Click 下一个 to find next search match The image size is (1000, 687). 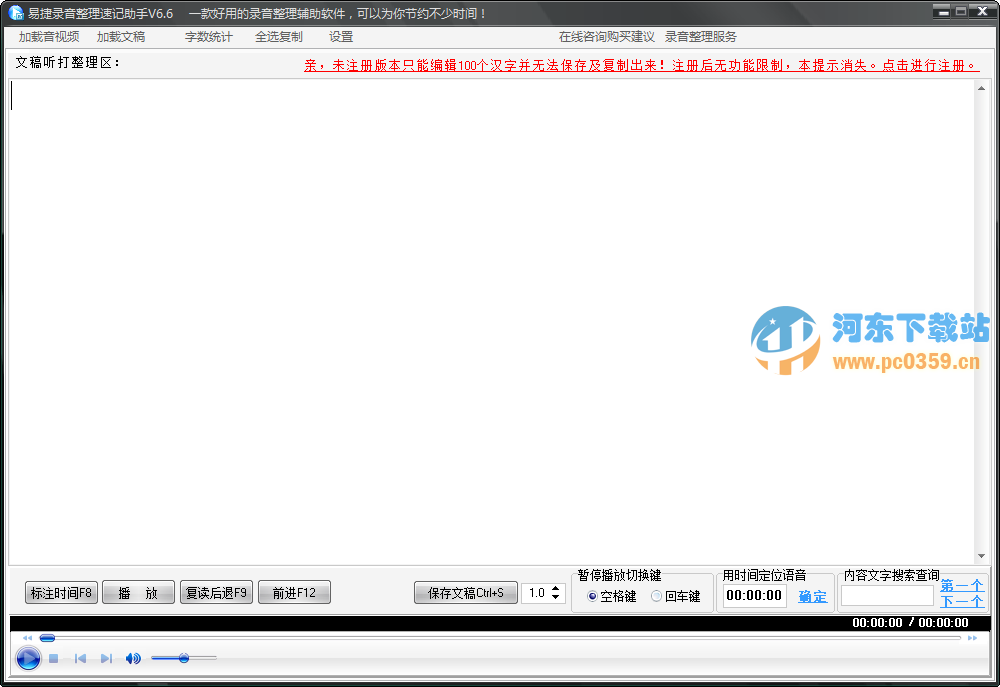tap(961, 601)
